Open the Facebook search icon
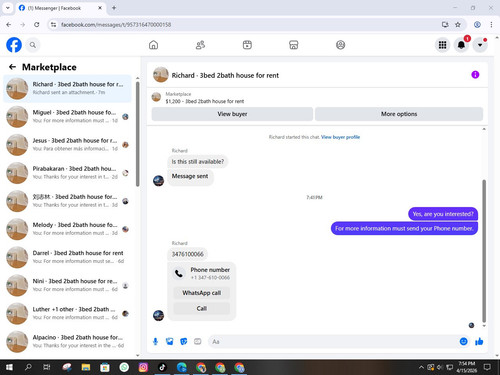The height and width of the screenshot is (375, 500). tap(33, 45)
